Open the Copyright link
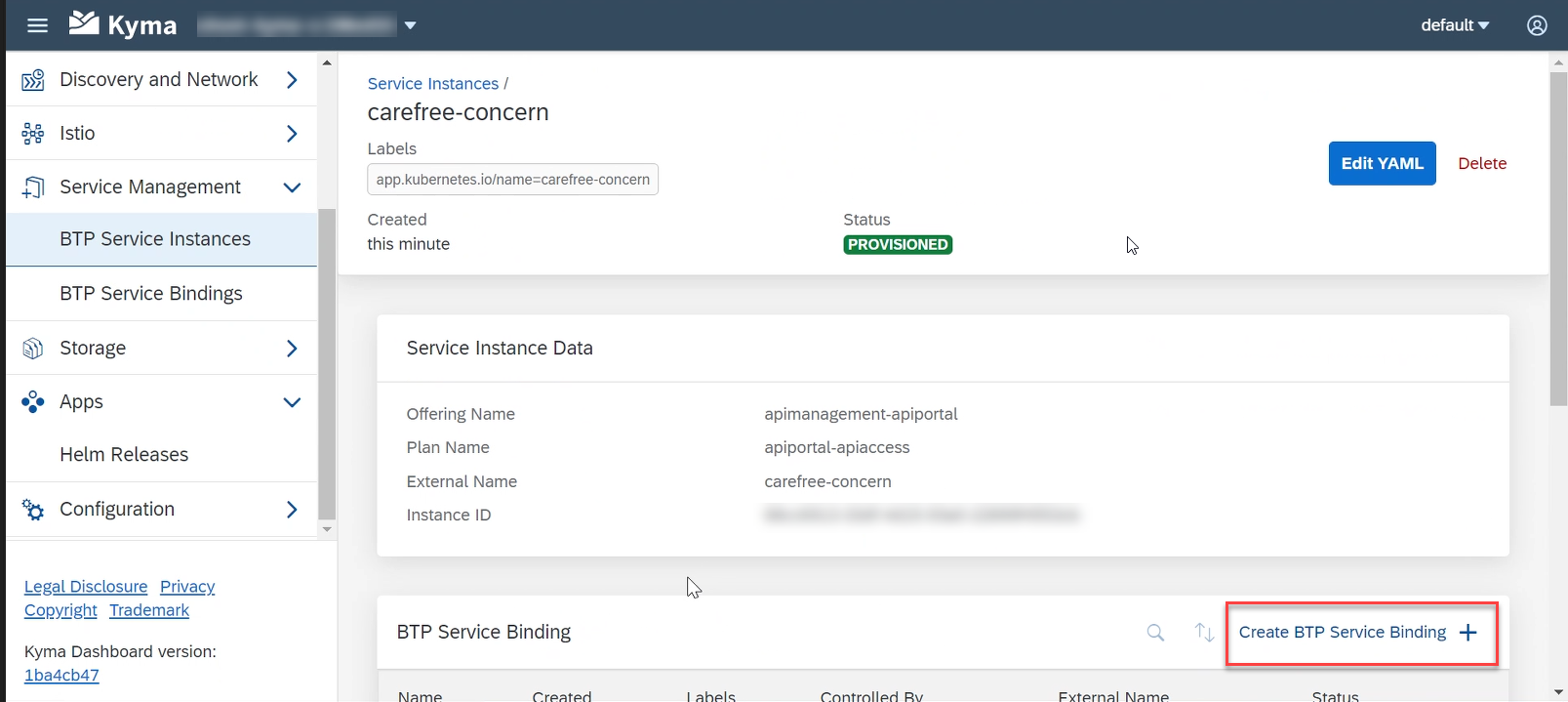The image size is (1568, 702). 60,610
